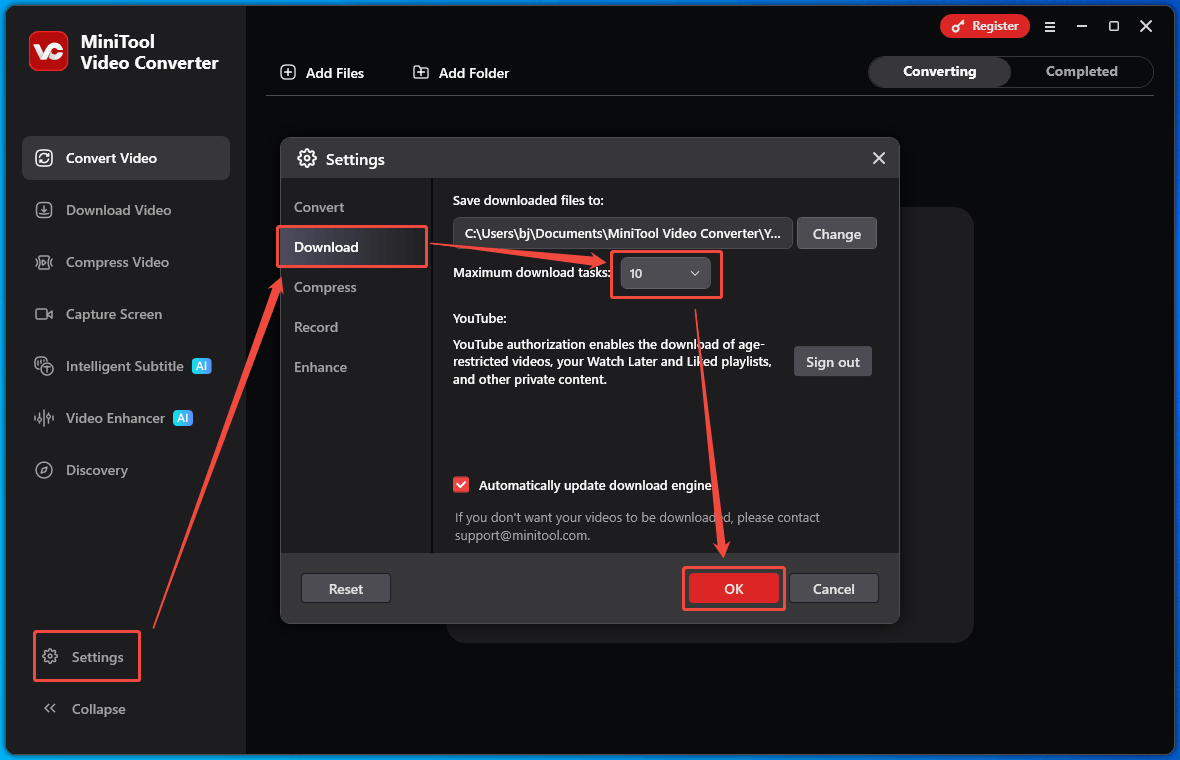
Task: Click the Compress Video sidebar icon
Action: pos(44,262)
